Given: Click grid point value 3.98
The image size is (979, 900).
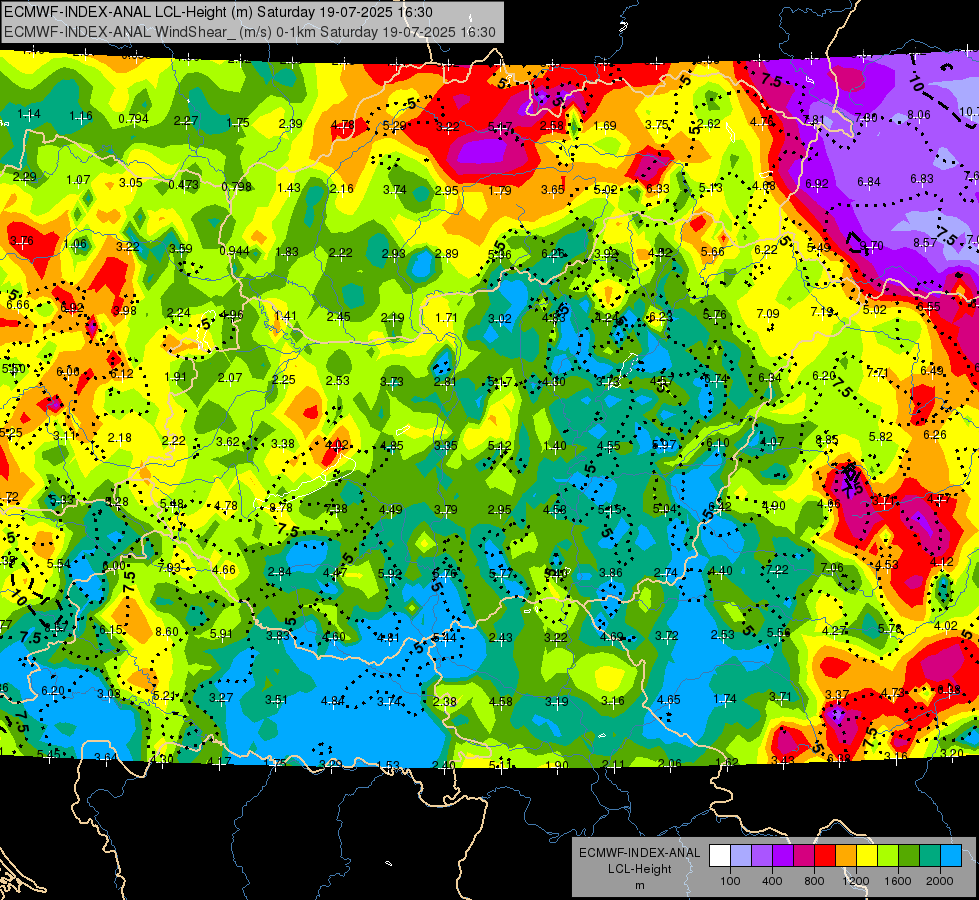Looking at the screenshot, I should tap(124, 310).
